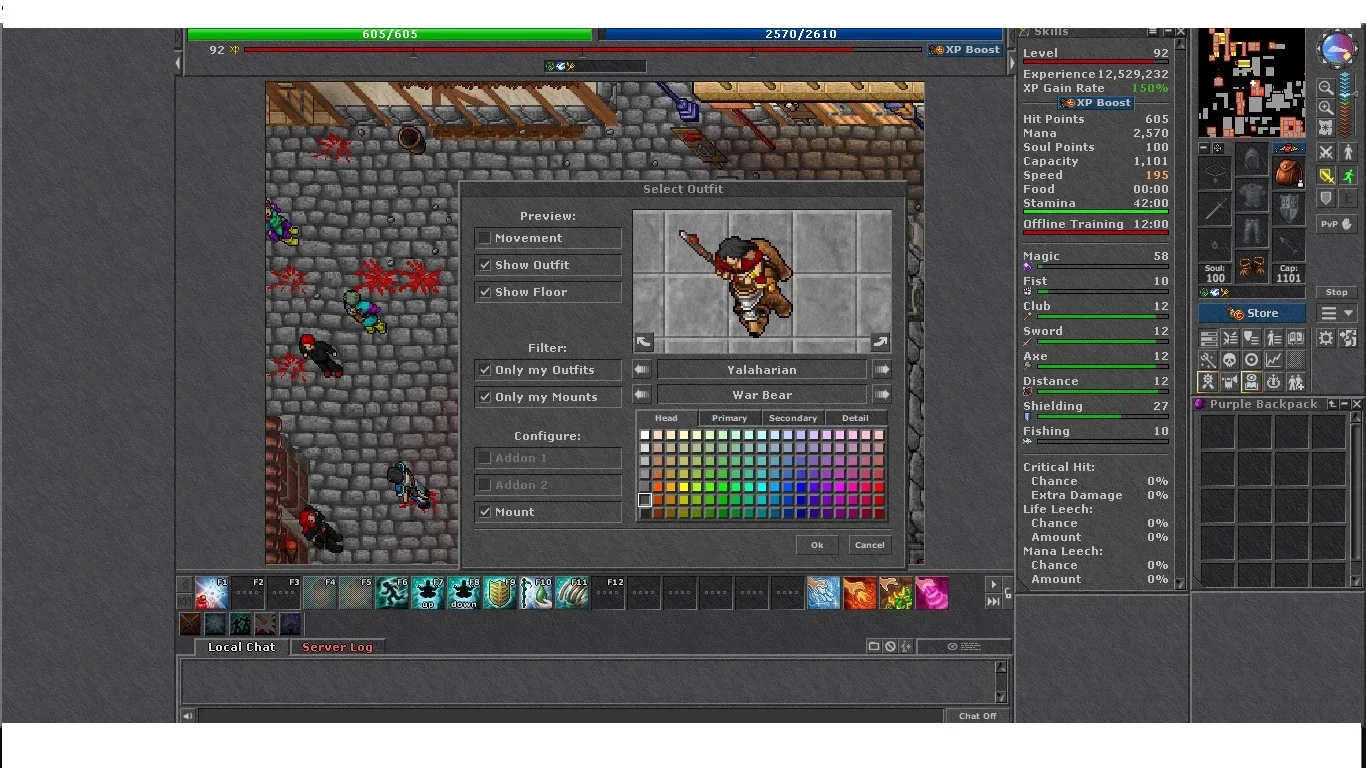Click the skull icon in sidebar grid

tap(1230, 359)
